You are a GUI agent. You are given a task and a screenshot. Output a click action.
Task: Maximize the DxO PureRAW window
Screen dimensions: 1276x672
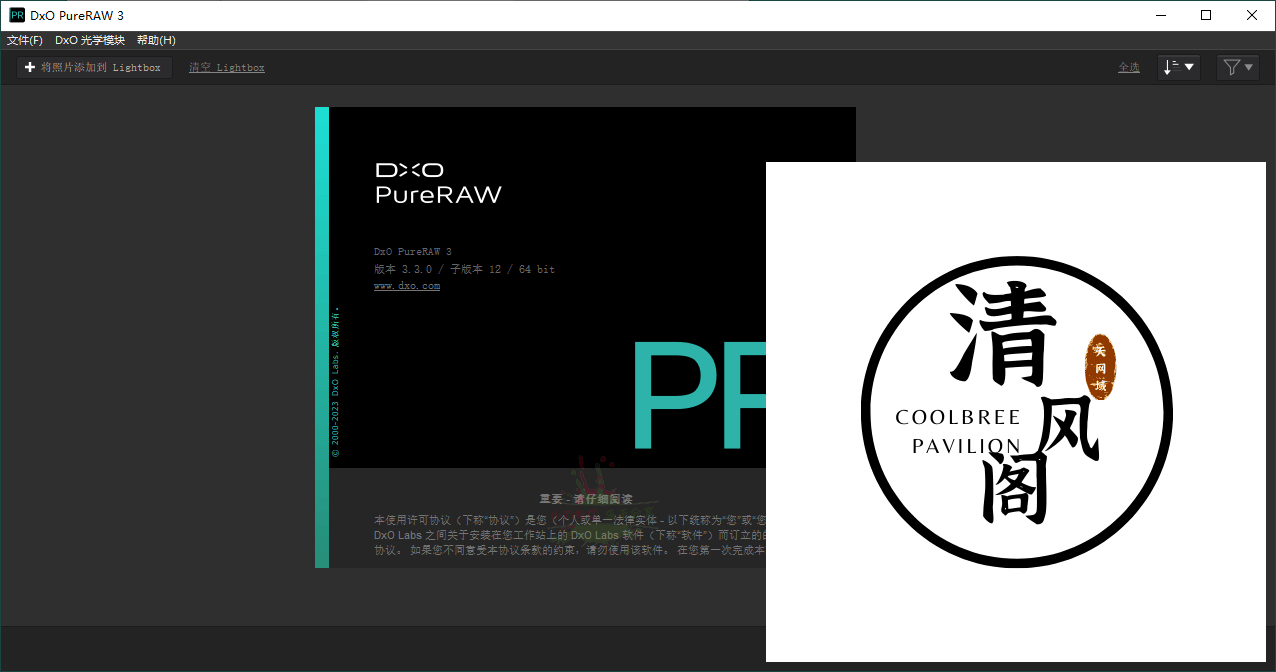click(1206, 15)
